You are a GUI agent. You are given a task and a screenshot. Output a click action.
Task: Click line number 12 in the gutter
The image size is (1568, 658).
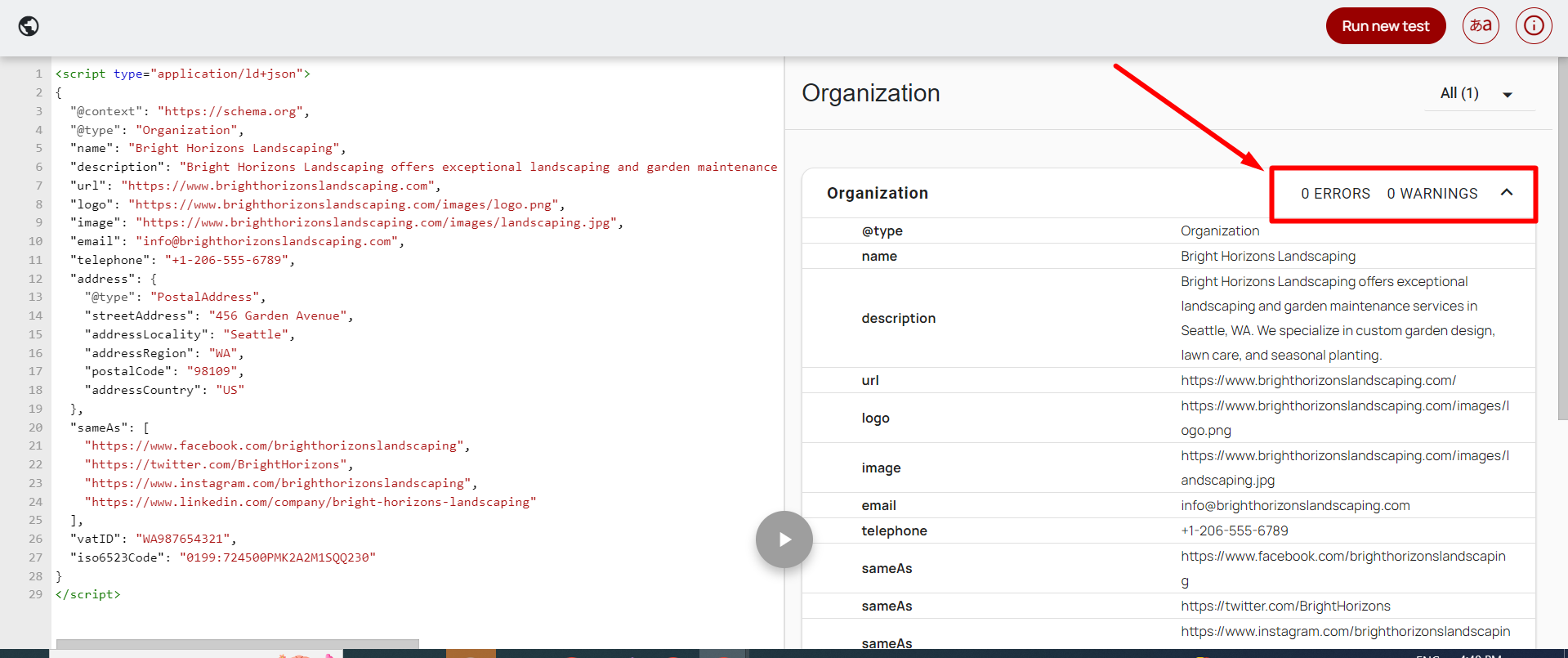click(x=35, y=279)
